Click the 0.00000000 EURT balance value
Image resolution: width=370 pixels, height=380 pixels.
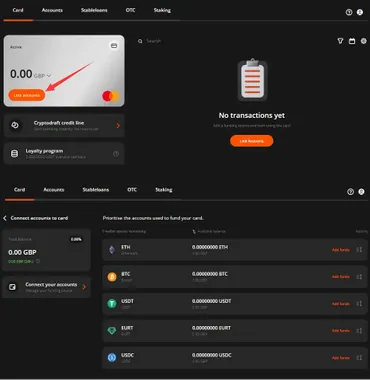tap(211, 328)
